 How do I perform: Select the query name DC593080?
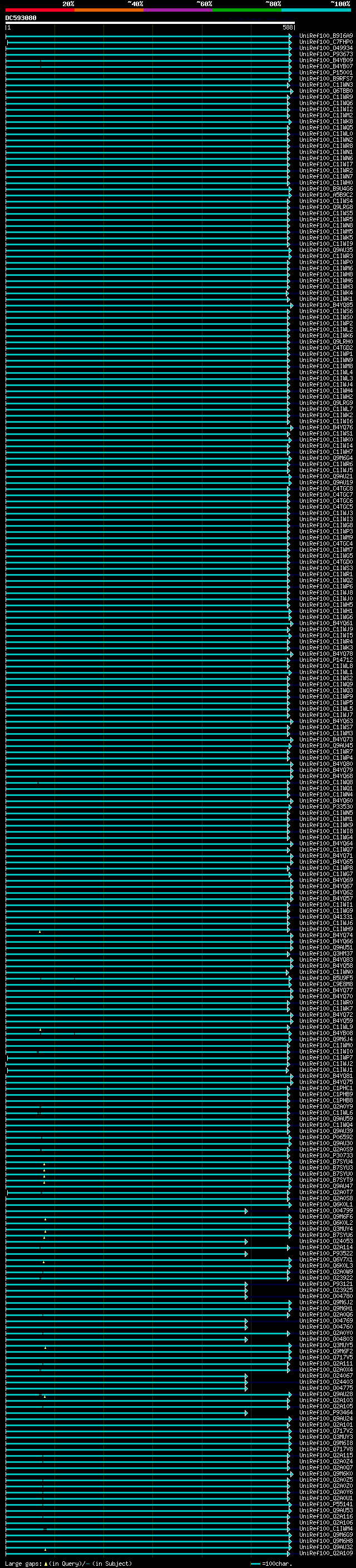click(x=21, y=18)
